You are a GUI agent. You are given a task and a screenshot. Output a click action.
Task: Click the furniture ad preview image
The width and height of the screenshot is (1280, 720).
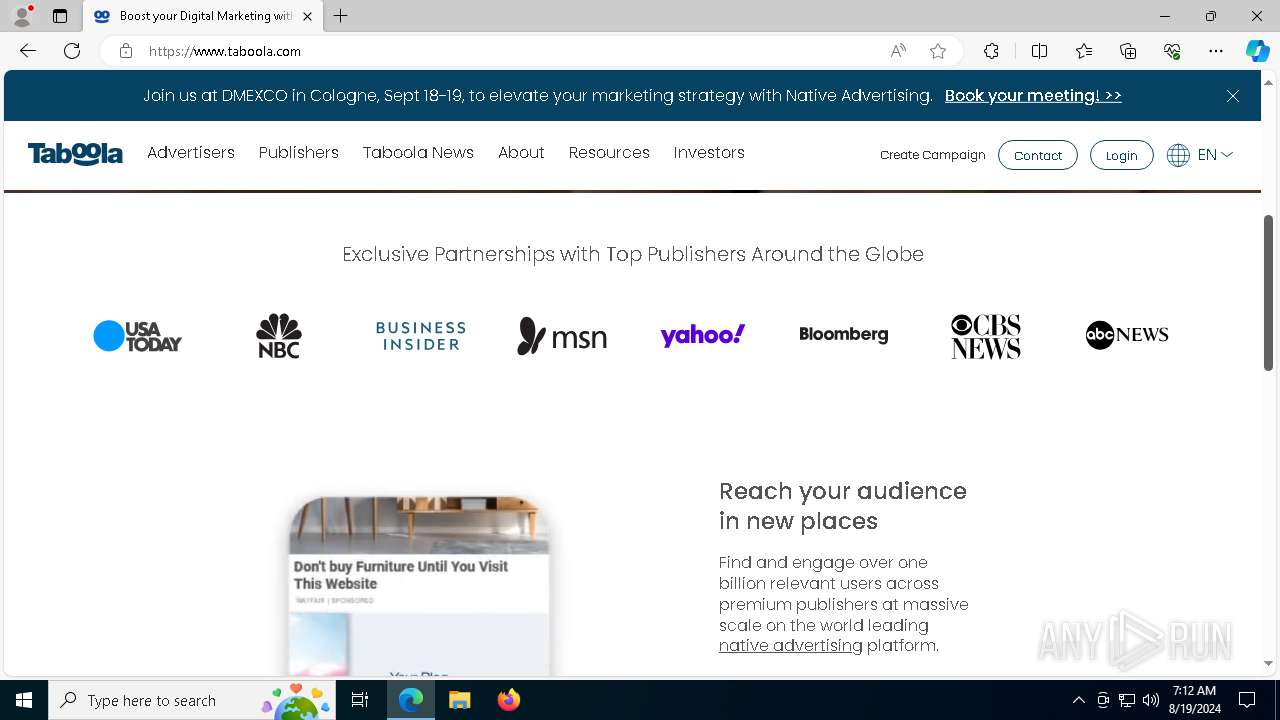click(419, 525)
